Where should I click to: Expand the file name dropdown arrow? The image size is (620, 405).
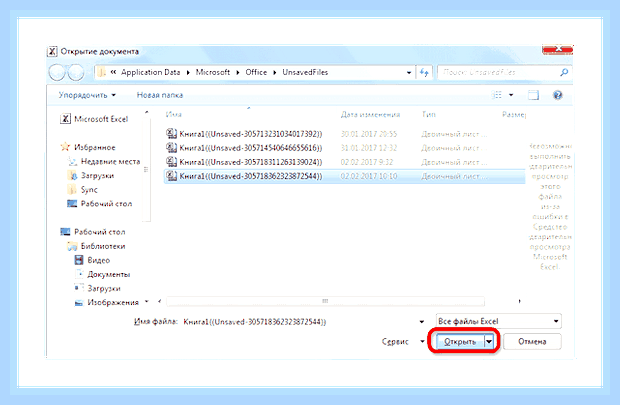(422, 322)
